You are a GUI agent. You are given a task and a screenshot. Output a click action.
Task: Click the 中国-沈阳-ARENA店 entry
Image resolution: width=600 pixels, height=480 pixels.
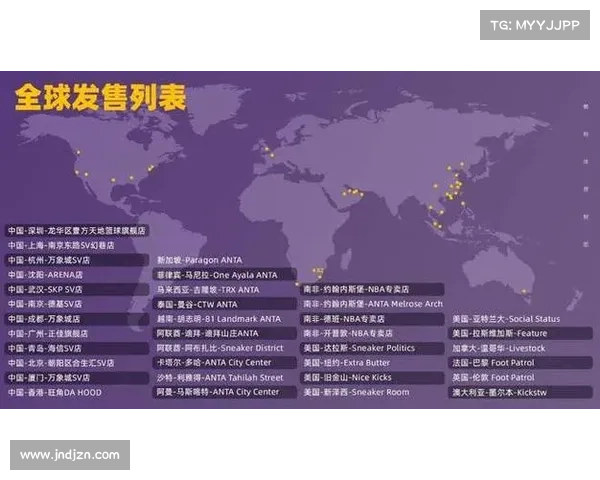(45, 275)
